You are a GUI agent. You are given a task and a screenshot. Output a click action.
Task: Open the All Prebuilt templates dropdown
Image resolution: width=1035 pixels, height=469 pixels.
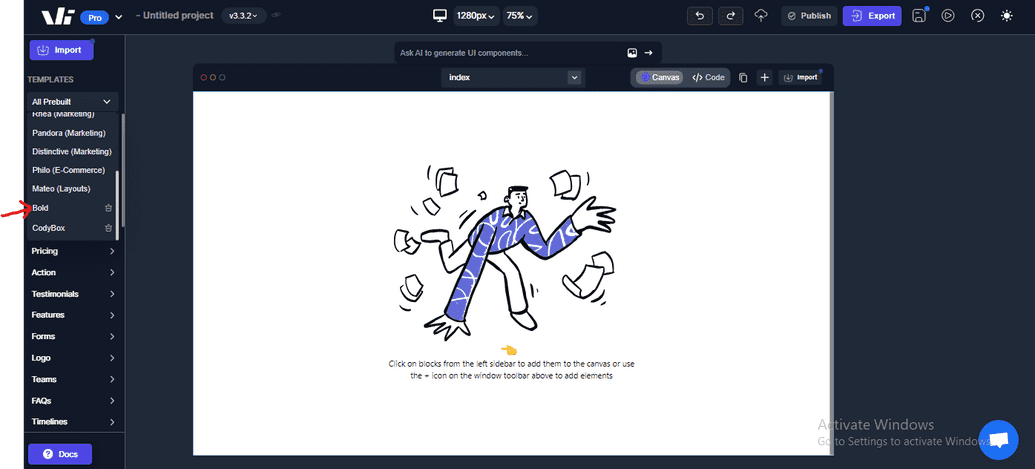pyautogui.click(x=73, y=102)
